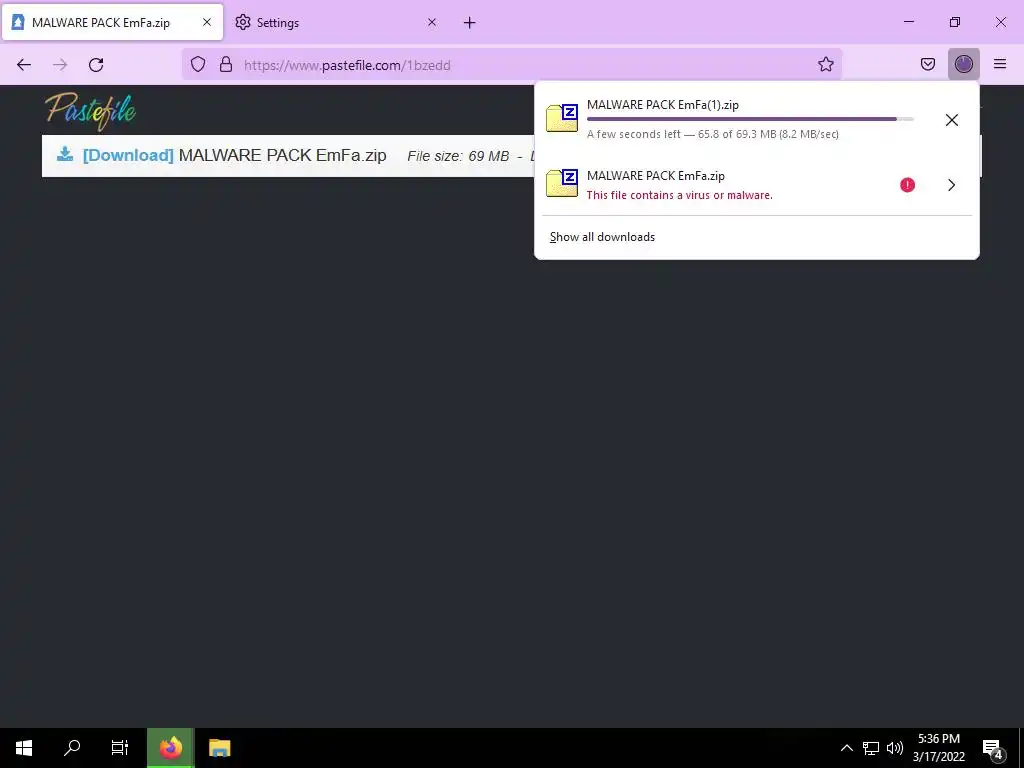Open Show all downloads
The width and height of the screenshot is (1024, 768).
pyautogui.click(x=602, y=237)
